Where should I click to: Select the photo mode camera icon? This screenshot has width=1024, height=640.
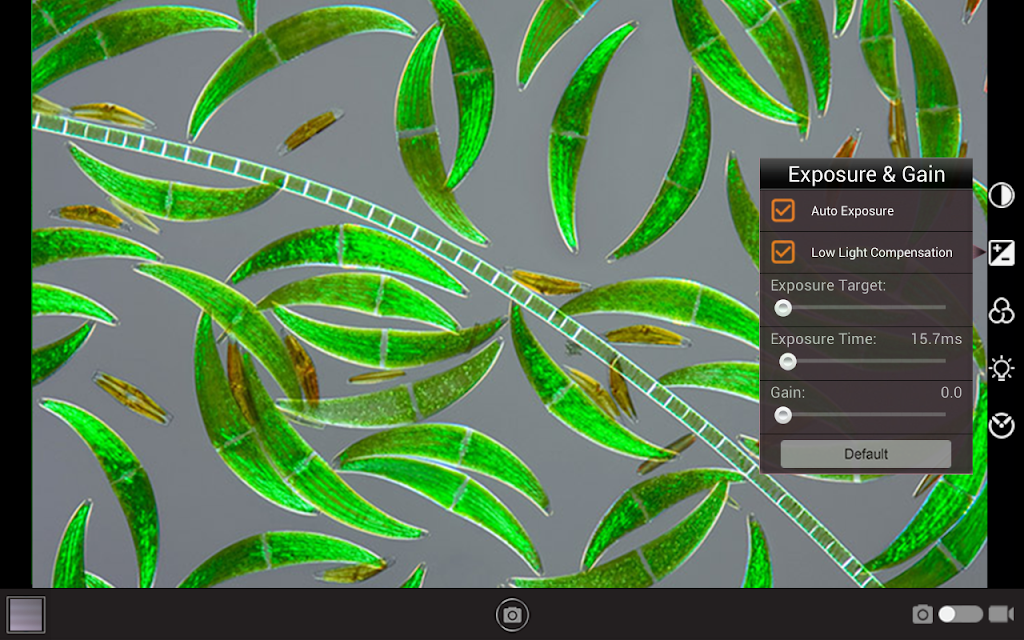tap(922, 614)
